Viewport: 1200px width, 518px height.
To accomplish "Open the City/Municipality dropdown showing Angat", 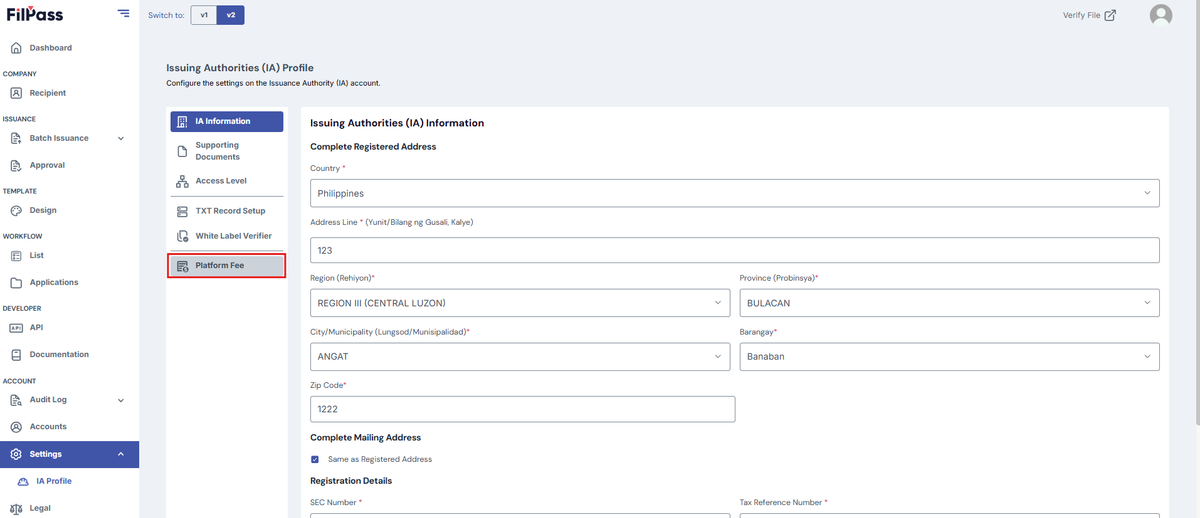I will 520,356.
